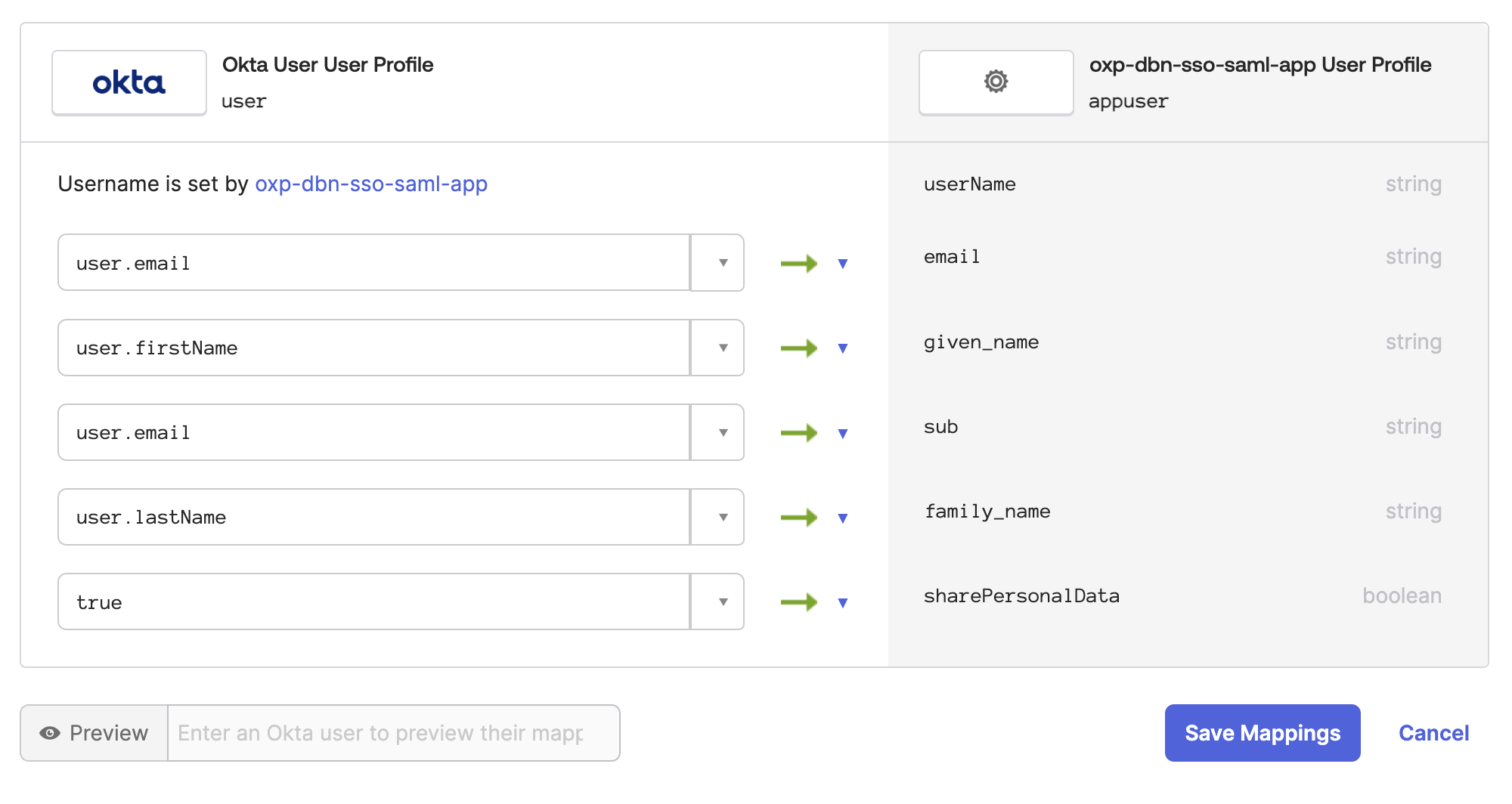1512x804 pixels.
Task: Click the Okta User User Profile heading
Action: (x=327, y=65)
